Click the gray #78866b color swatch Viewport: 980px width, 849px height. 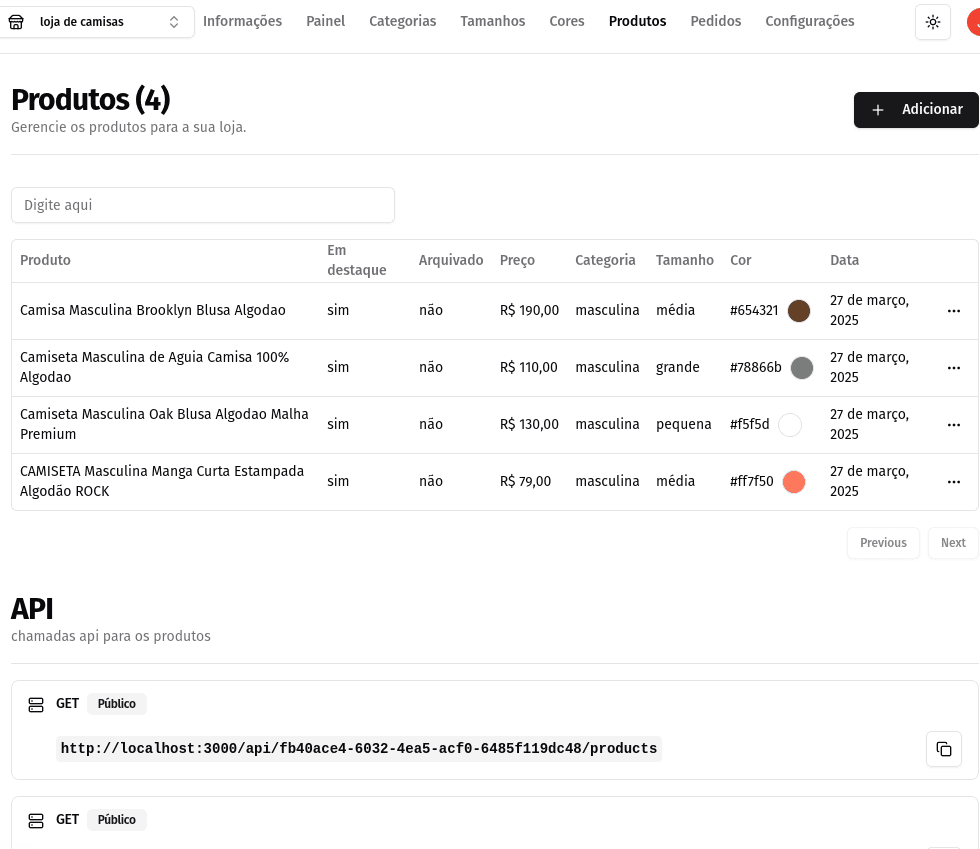point(802,368)
